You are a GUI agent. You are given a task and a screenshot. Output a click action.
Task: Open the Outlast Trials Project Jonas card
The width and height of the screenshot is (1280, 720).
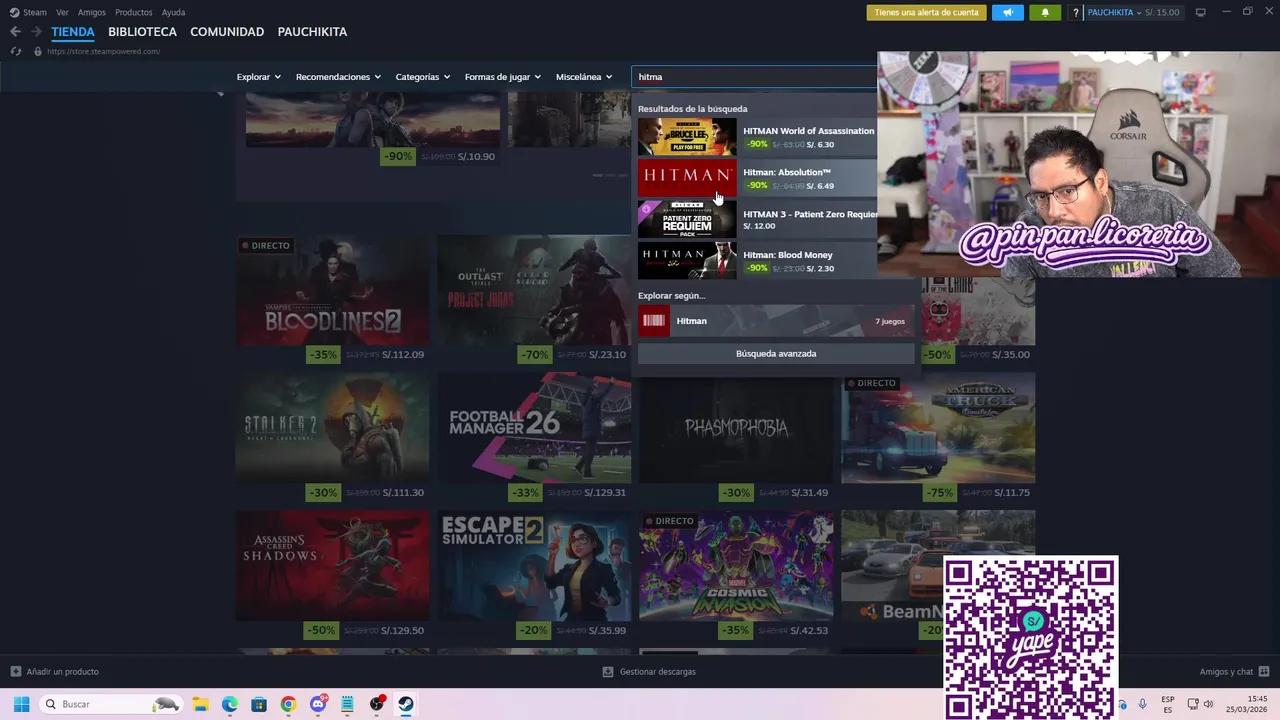tap(534, 290)
